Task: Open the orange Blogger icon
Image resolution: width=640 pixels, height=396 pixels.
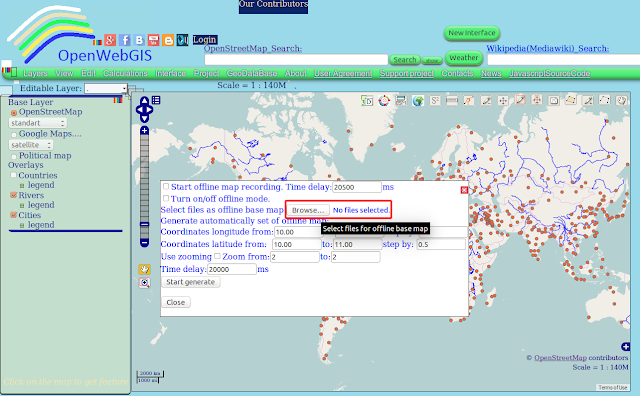Action: [x=168, y=40]
